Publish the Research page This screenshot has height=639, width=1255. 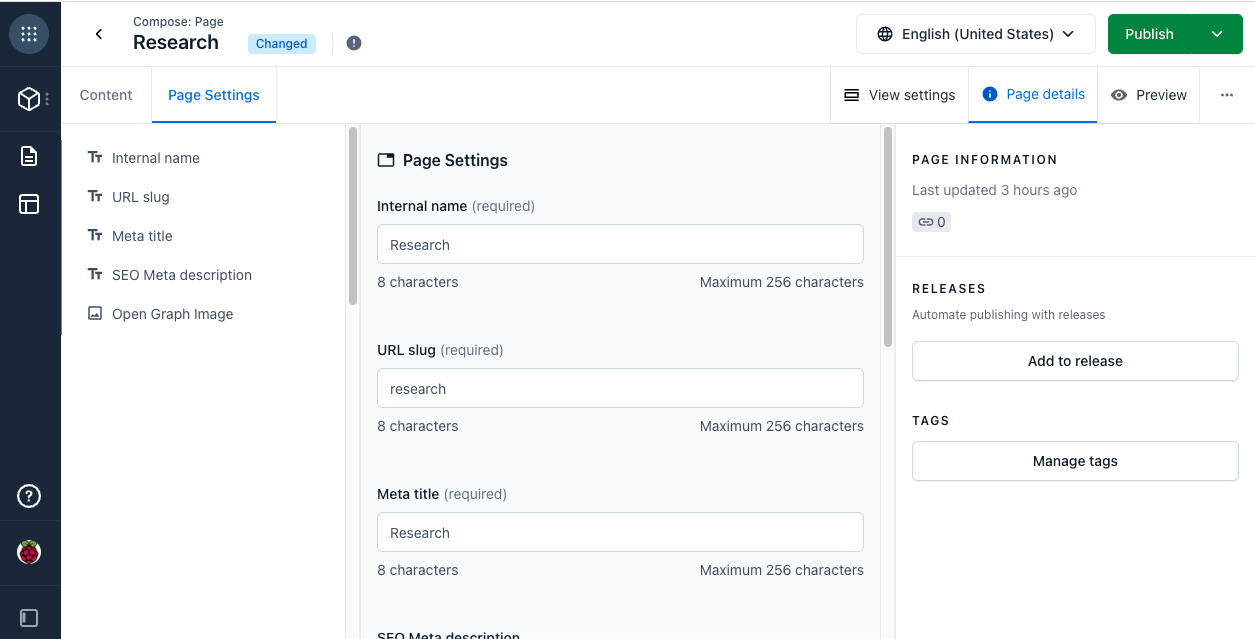pyautogui.click(x=1149, y=33)
